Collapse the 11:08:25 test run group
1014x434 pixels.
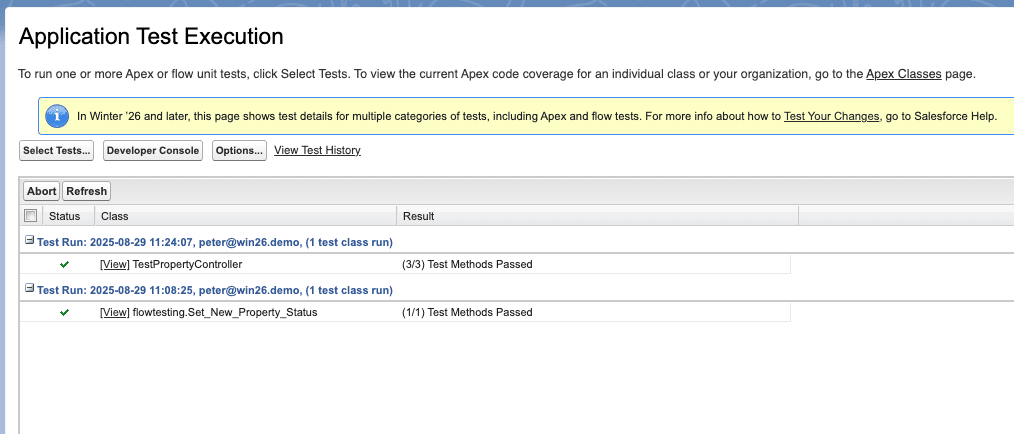[29, 290]
